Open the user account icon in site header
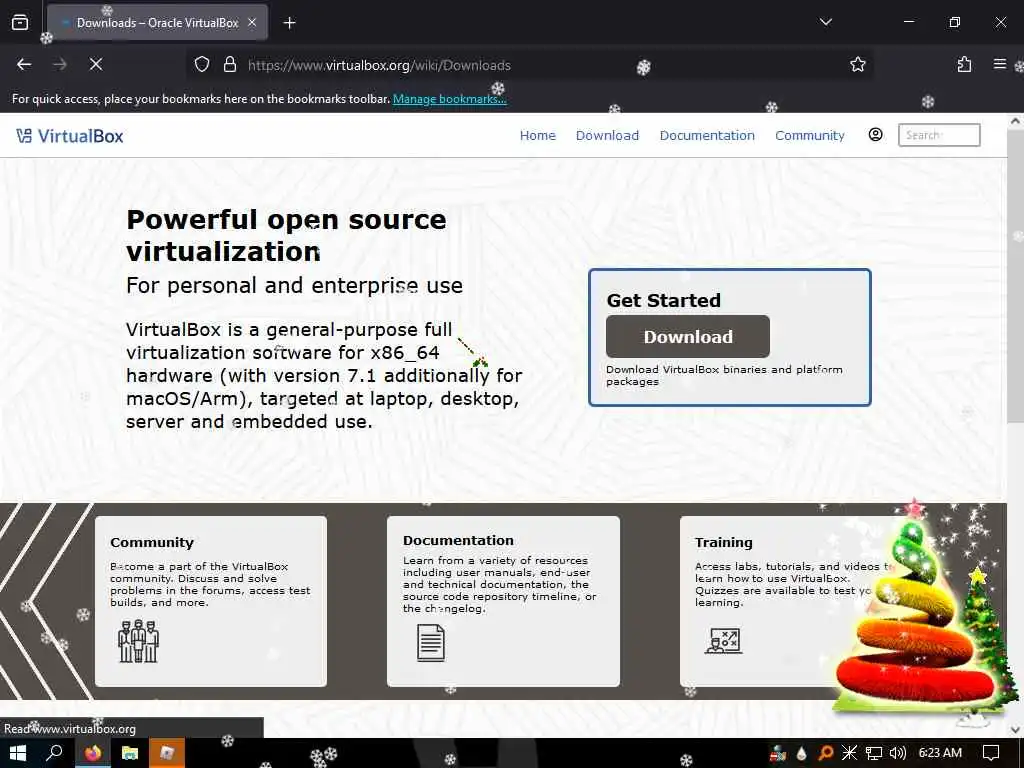 875,135
